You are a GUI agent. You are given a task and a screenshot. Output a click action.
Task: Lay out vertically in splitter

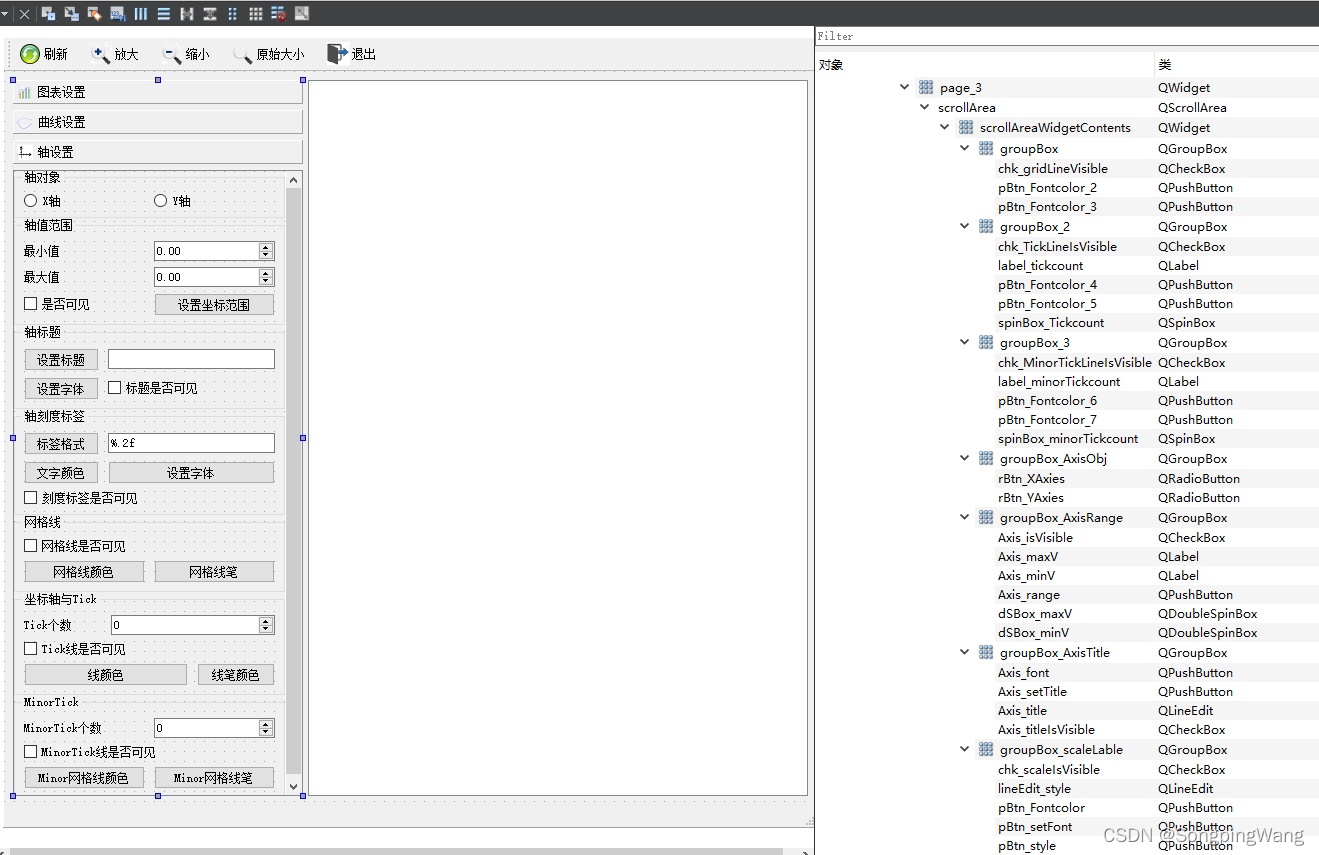(209, 14)
